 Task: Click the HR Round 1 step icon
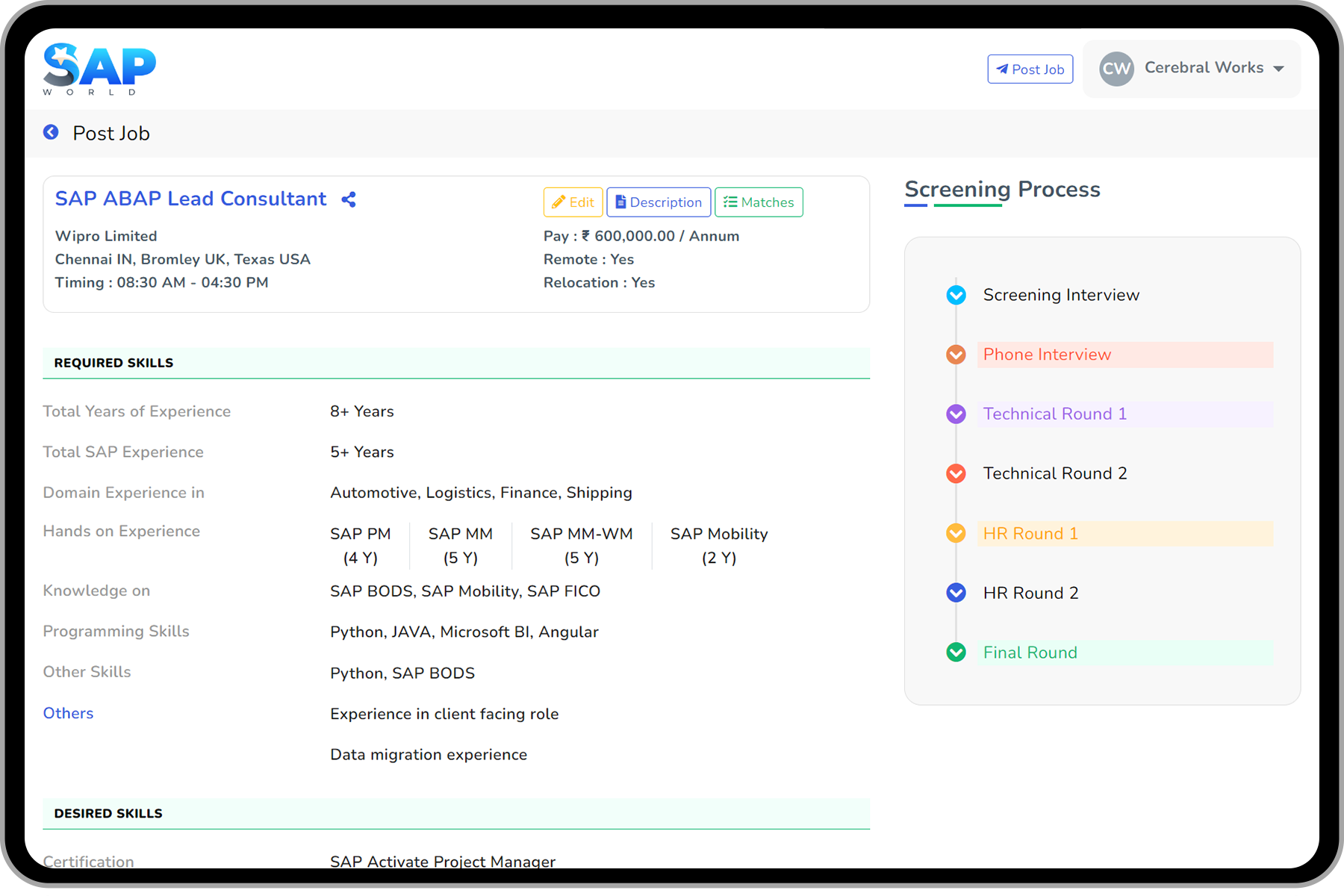click(x=956, y=533)
